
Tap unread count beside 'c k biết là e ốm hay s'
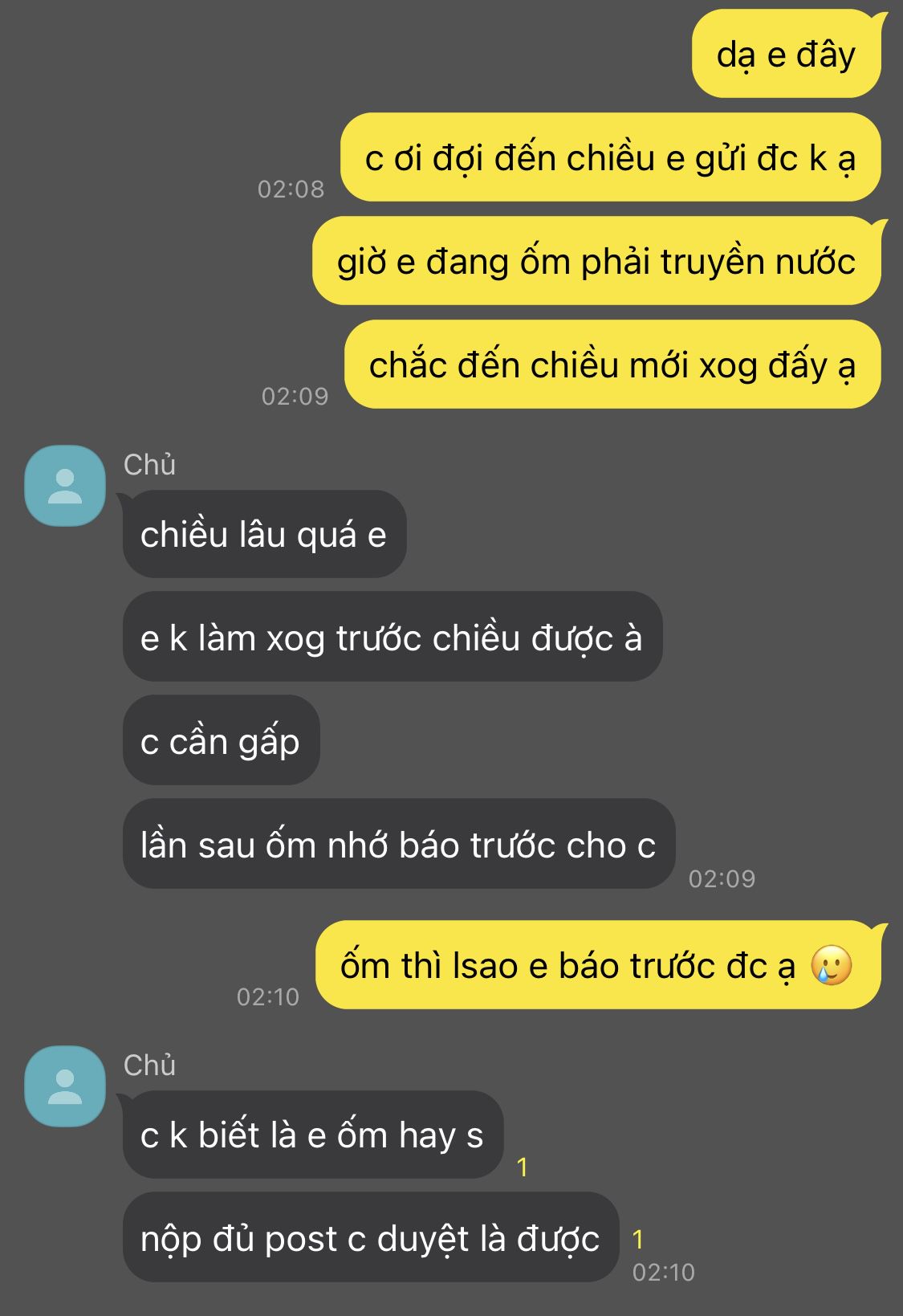pos(523,1167)
